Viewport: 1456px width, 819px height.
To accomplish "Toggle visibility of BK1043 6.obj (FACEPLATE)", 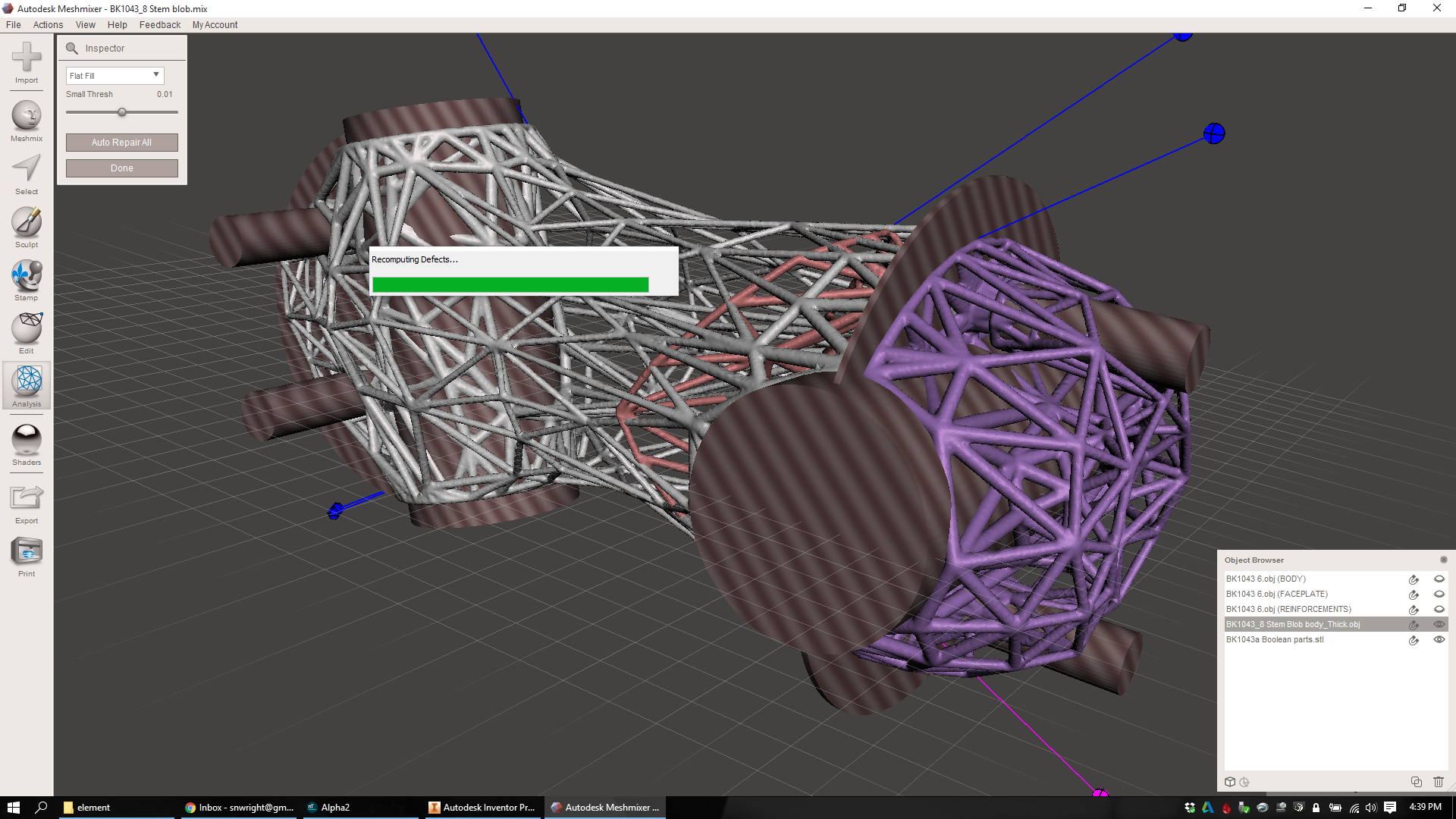I will (1439, 594).
